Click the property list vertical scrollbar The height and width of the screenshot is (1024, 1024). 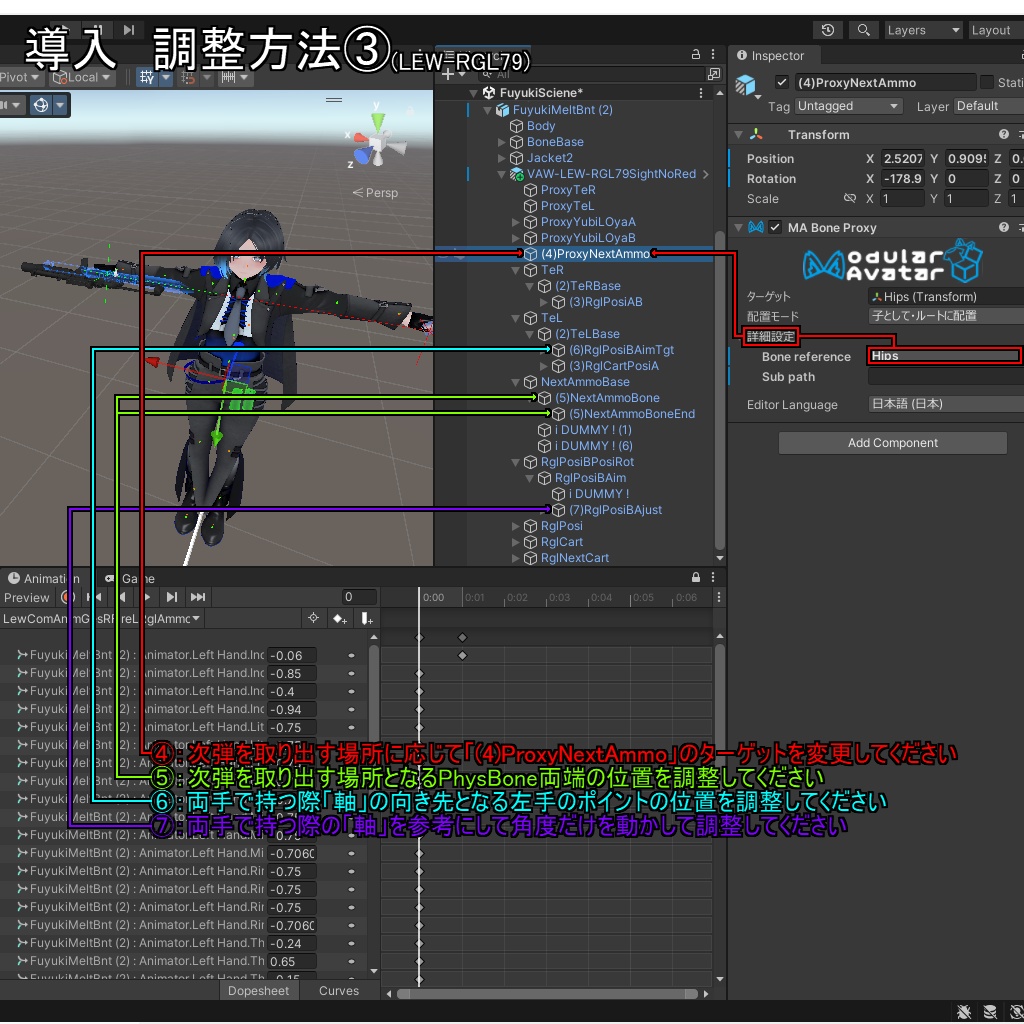tap(374, 694)
